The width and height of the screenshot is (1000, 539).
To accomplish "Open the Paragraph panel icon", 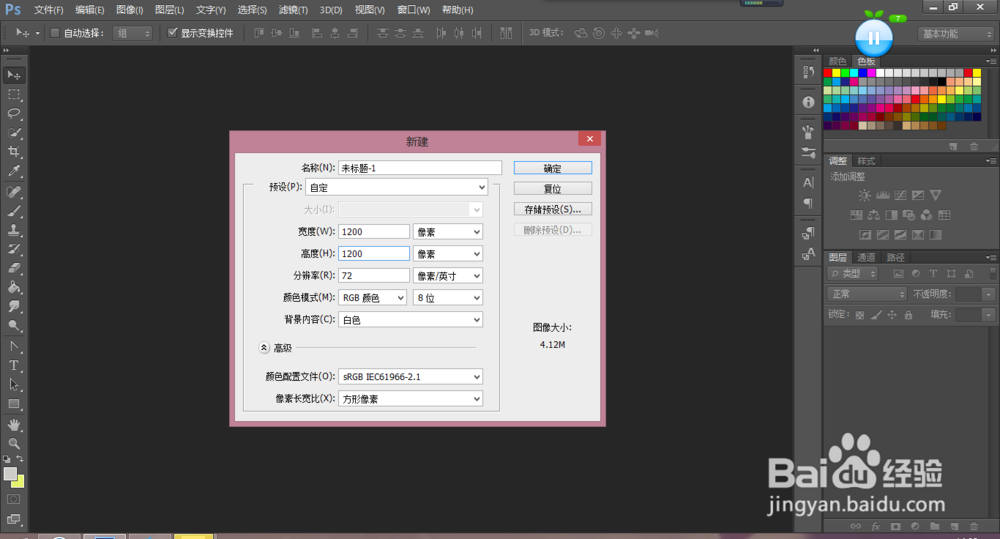I will pyautogui.click(x=808, y=203).
